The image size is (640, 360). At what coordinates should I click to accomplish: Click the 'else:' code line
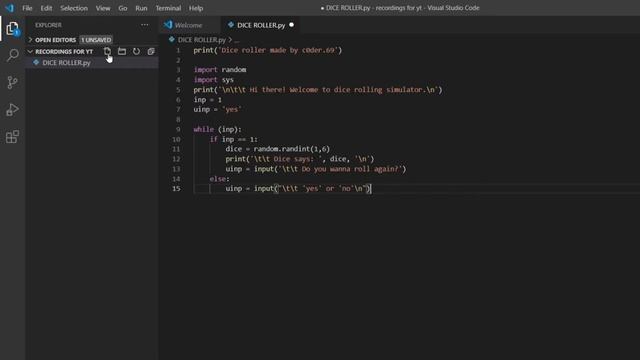(x=220, y=179)
